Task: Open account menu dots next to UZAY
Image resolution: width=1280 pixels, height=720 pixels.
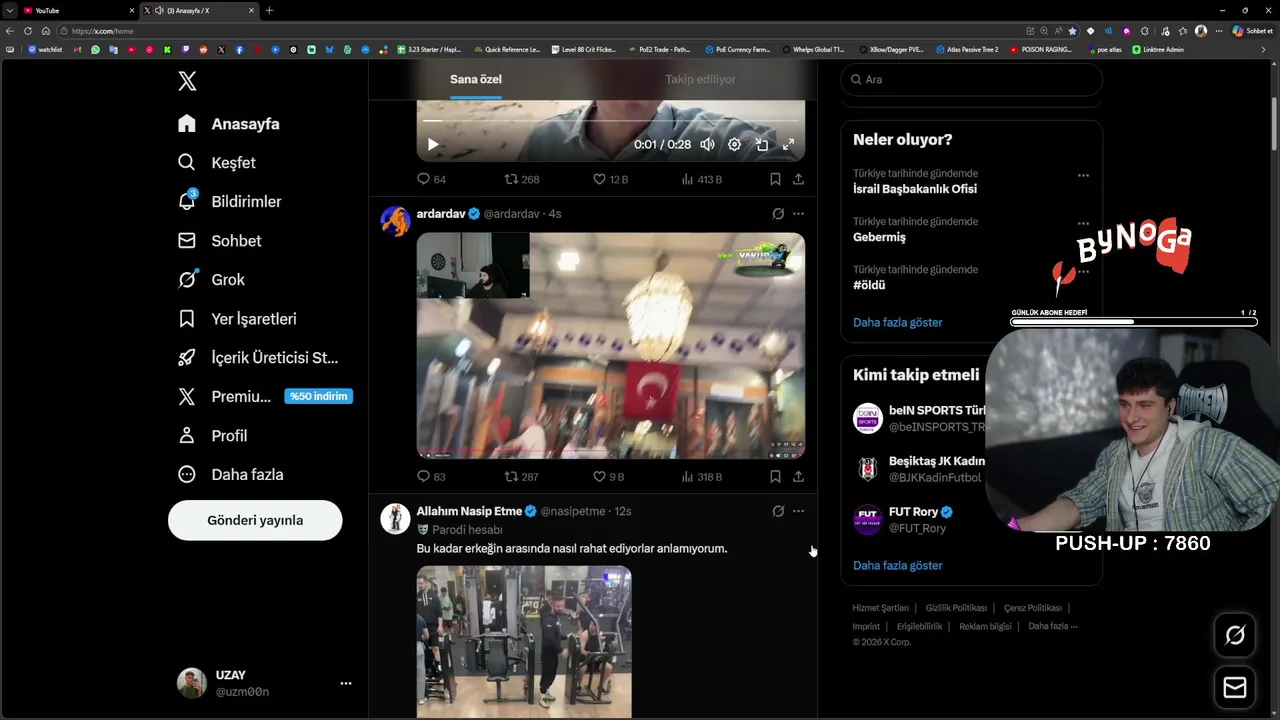Action: point(346,683)
